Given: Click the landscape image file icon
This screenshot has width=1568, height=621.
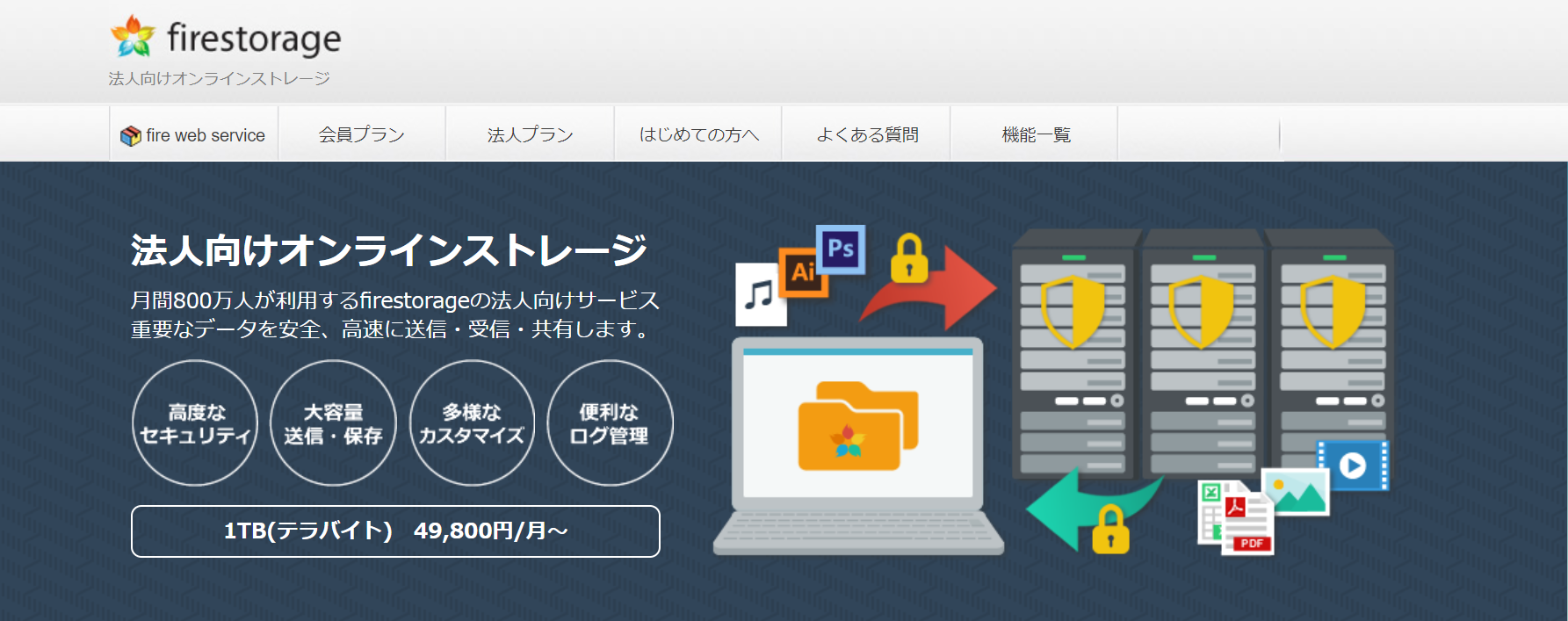Looking at the screenshot, I should (1297, 492).
